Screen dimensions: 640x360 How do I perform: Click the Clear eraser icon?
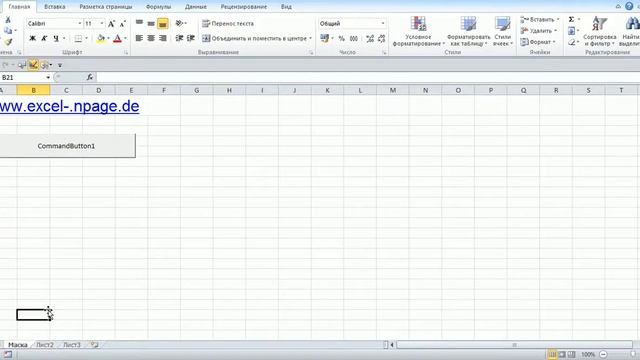[x=571, y=42]
